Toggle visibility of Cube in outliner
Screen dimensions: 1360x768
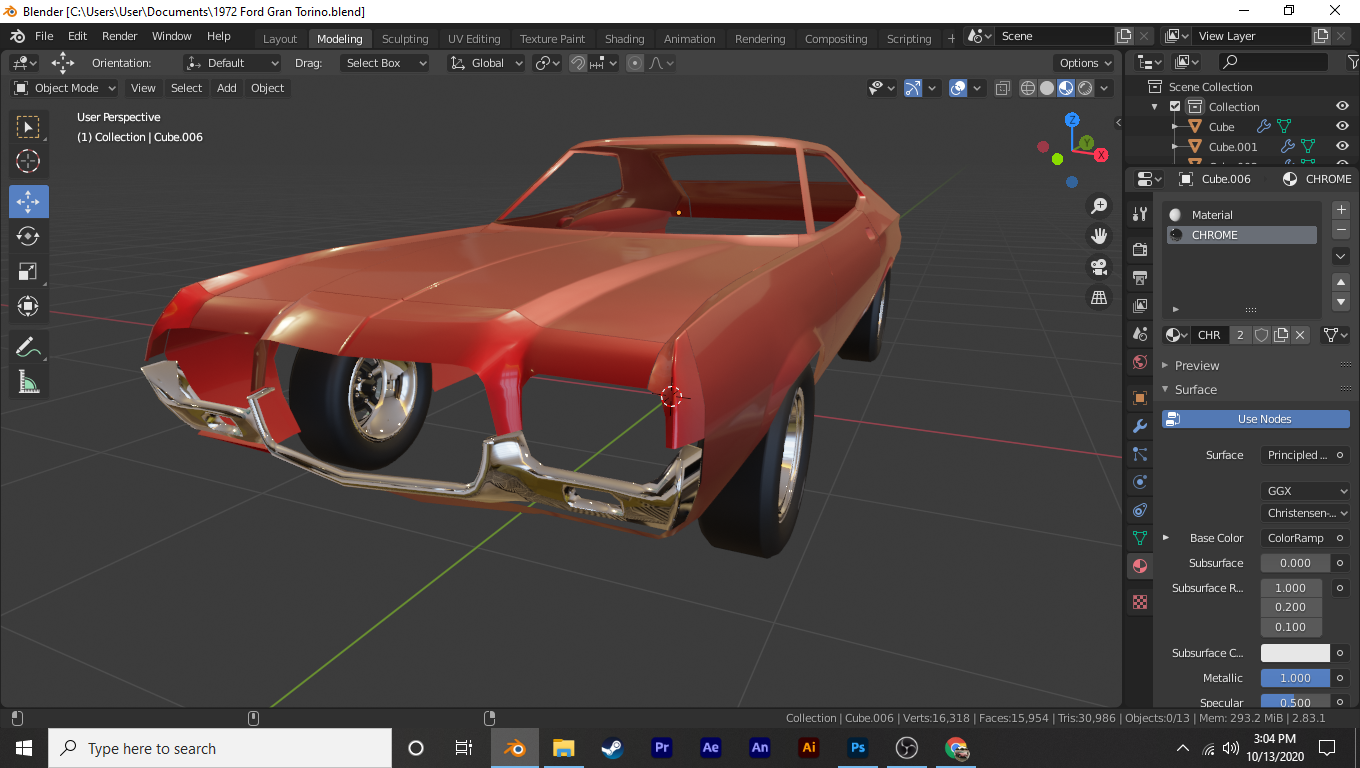point(1342,127)
